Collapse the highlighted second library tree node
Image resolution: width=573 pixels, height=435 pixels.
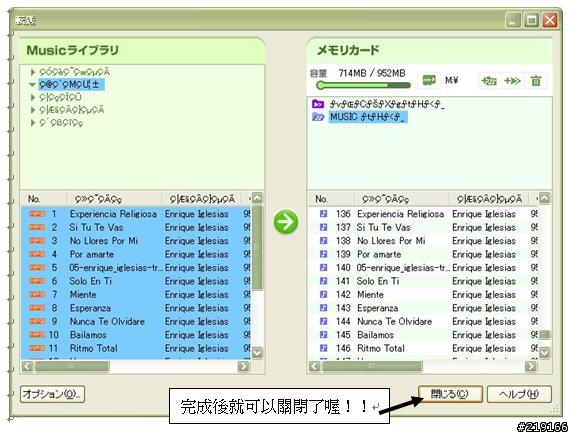click(33, 84)
